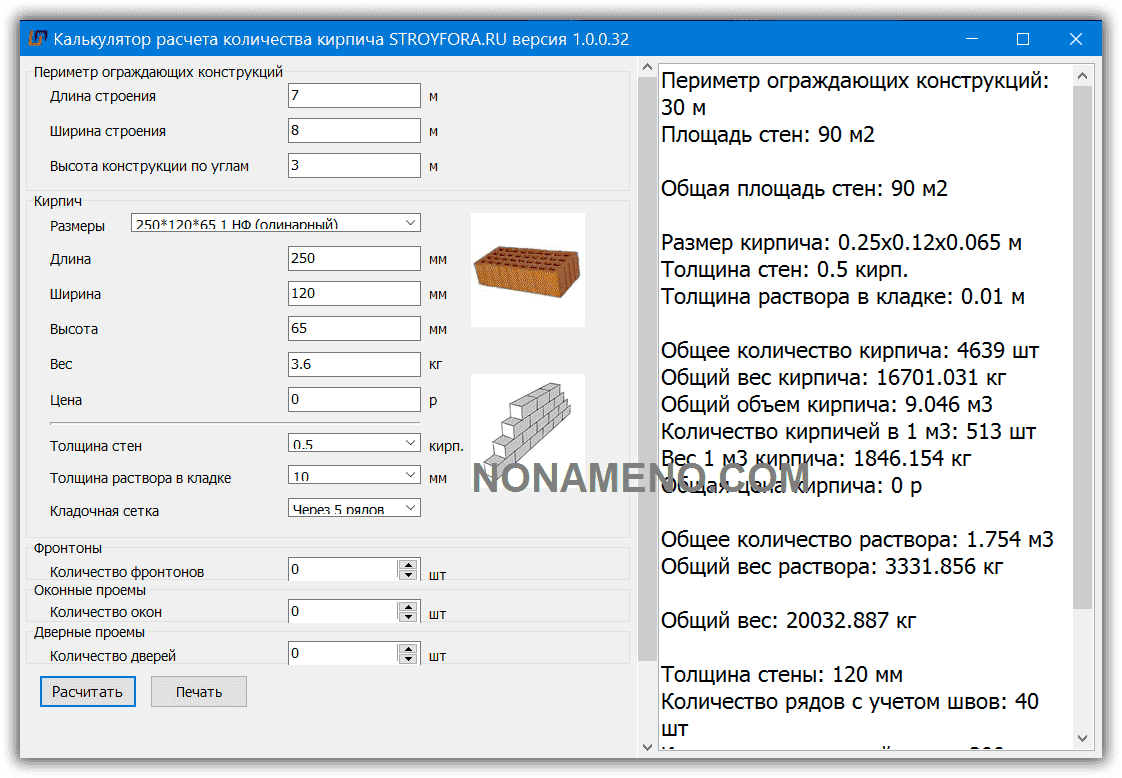Click results panel scroll down arrow

tap(1082, 738)
